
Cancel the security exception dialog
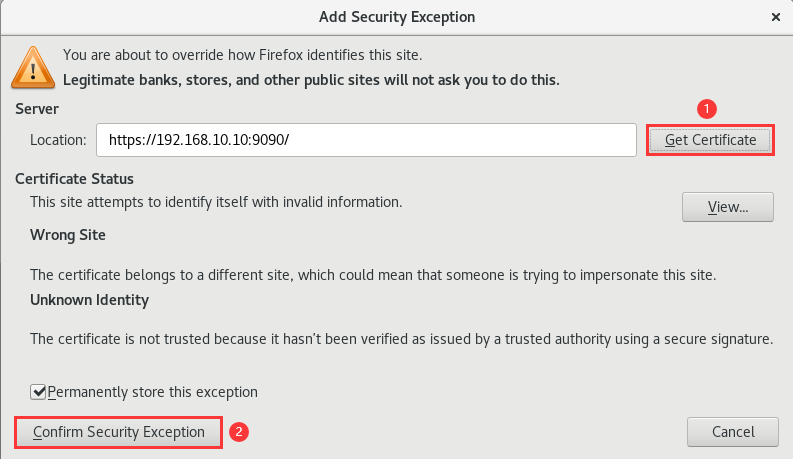click(x=733, y=432)
